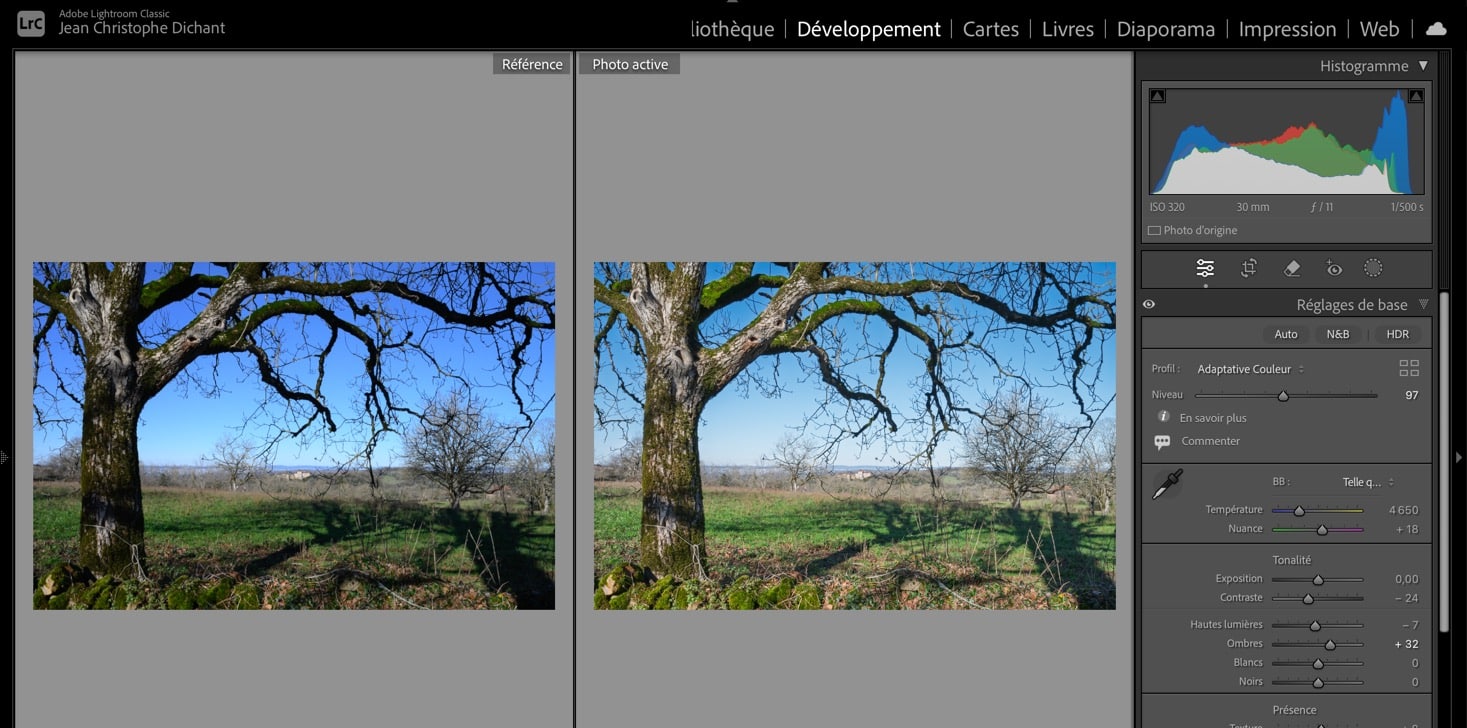Viewport: 1467px width, 728px height.
Task: Click the Tonalité section label
Action: 1292,560
